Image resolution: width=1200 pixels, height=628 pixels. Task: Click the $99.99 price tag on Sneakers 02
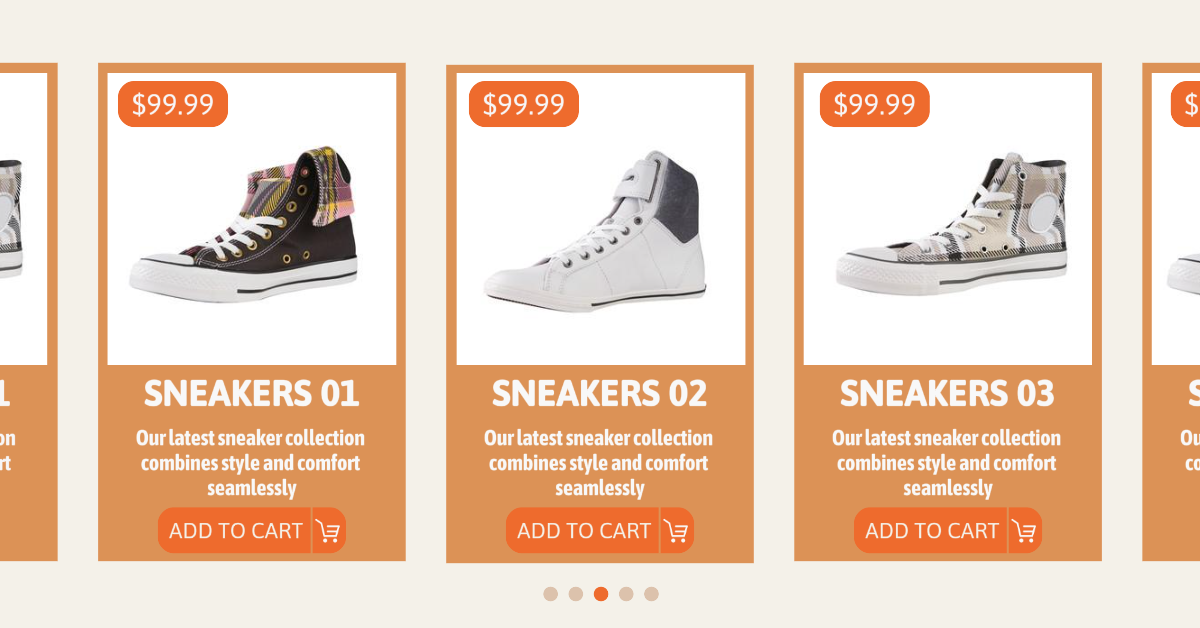[524, 104]
